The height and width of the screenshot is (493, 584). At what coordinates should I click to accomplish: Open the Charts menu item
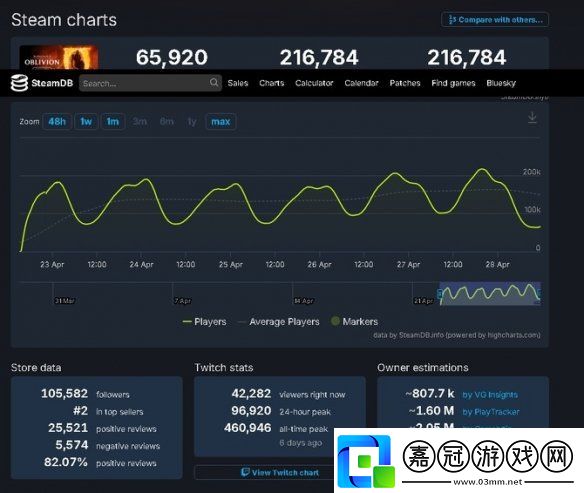272,83
